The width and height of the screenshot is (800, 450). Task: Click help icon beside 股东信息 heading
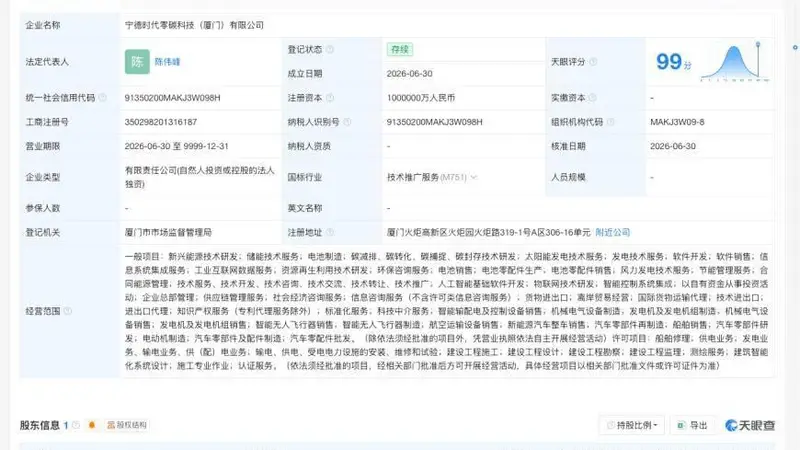[x=76, y=425]
